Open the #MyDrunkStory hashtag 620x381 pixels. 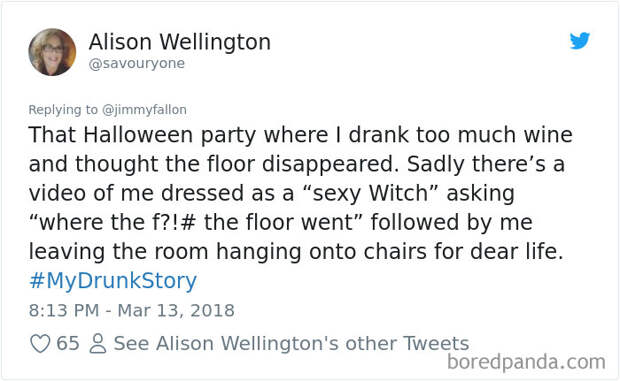113,281
